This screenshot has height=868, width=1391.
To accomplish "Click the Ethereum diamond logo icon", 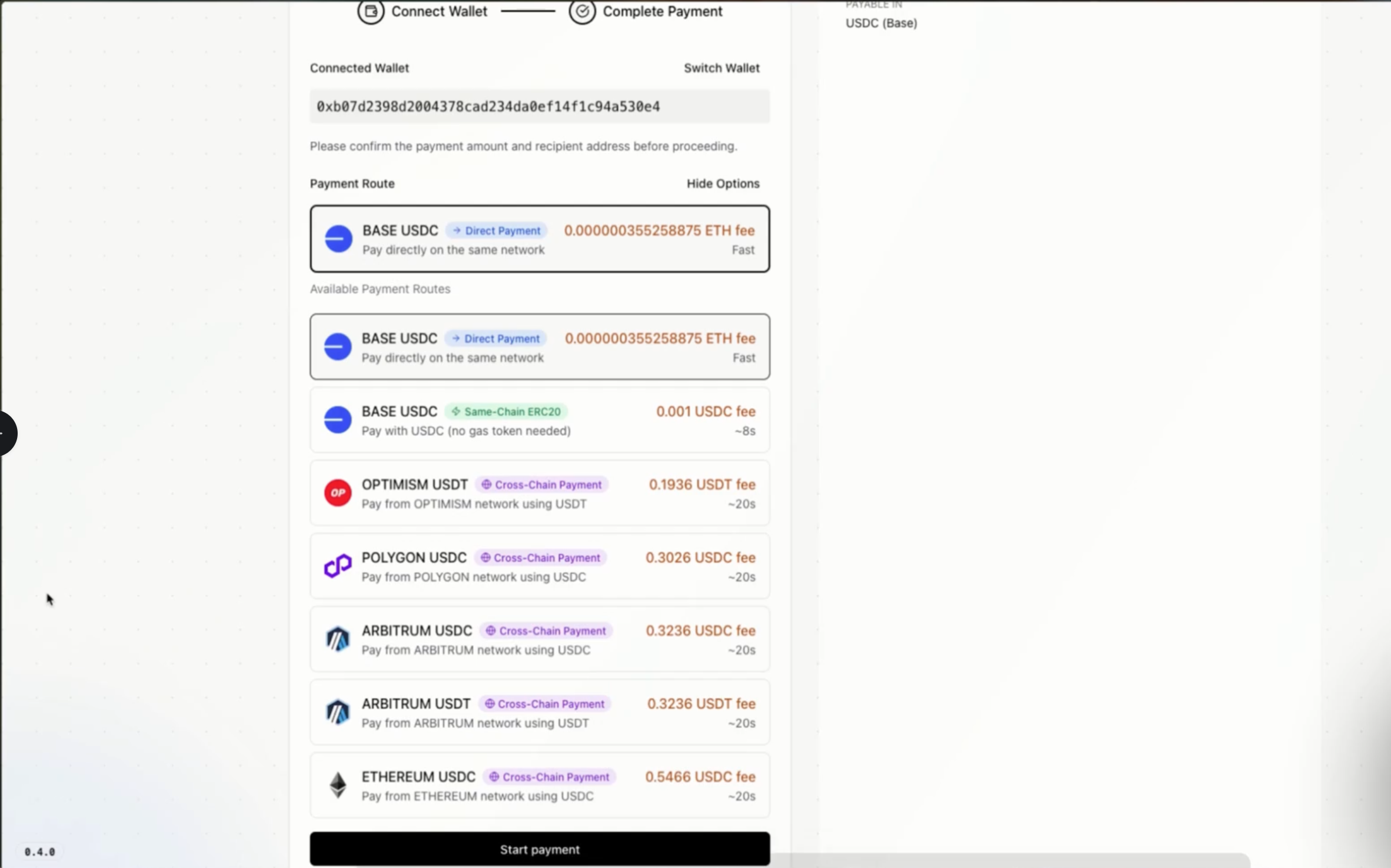I will (x=338, y=785).
